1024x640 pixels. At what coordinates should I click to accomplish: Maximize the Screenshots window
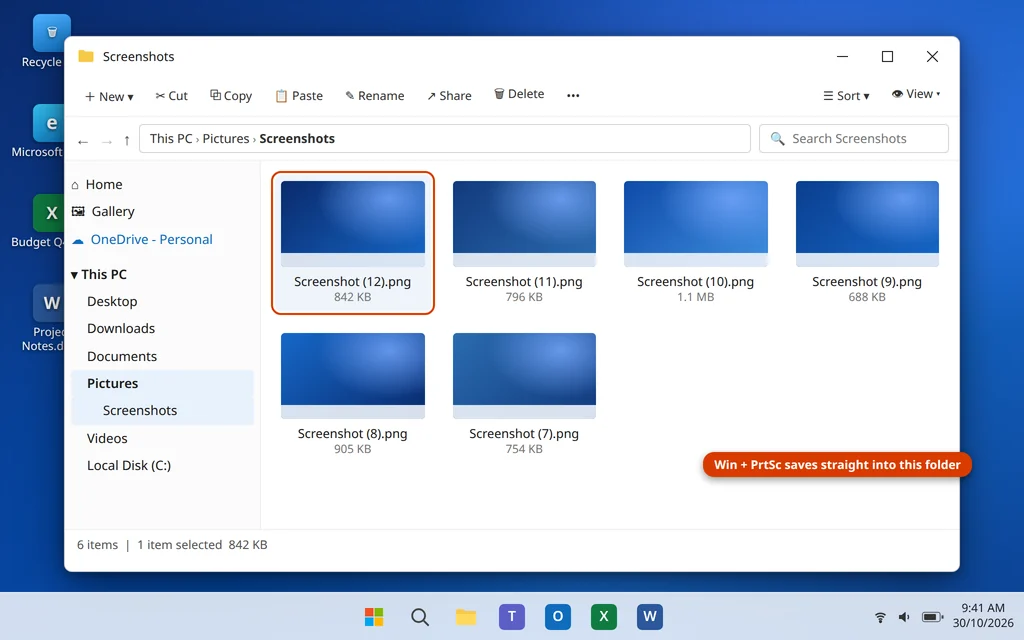click(887, 57)
